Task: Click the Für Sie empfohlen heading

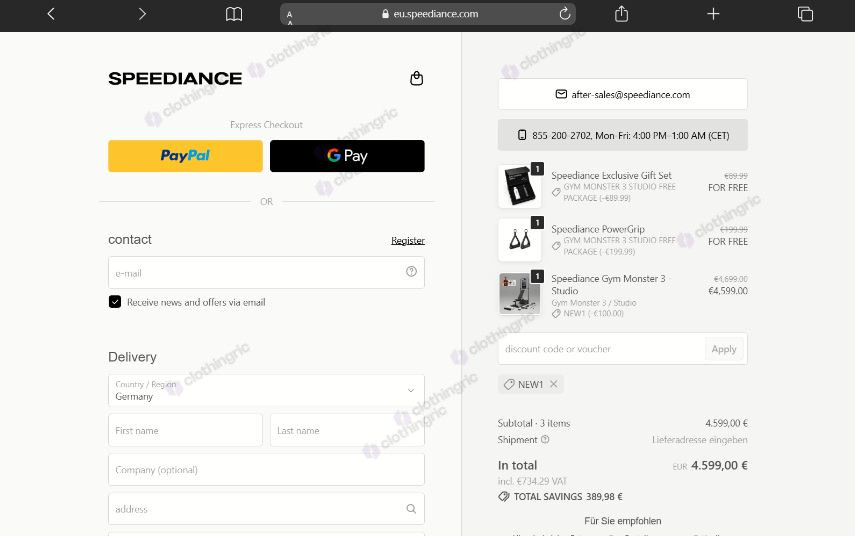Action: tap(623, 521)
